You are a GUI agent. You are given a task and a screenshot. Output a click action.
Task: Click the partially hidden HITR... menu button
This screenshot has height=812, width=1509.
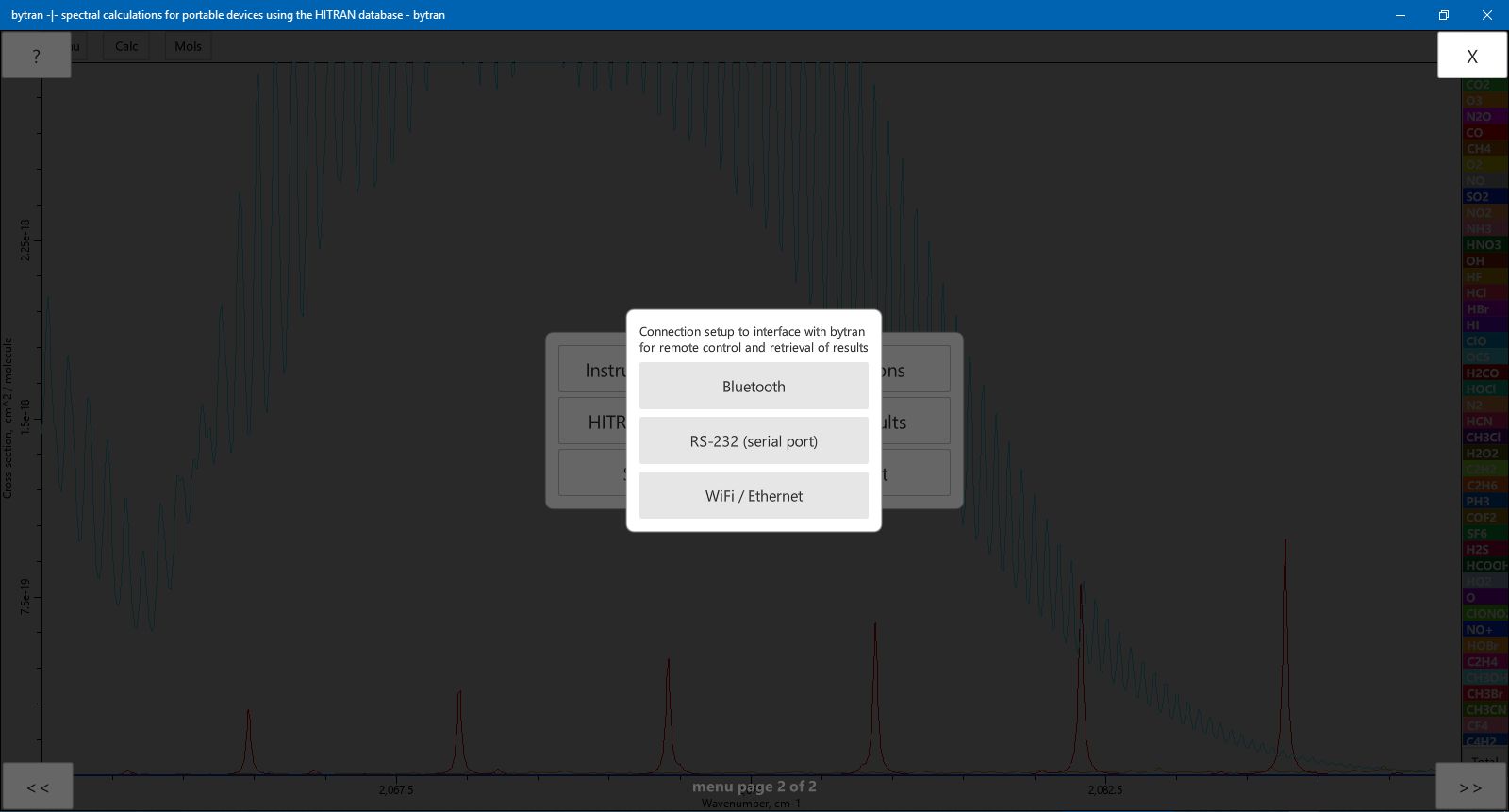coord(593,422)
